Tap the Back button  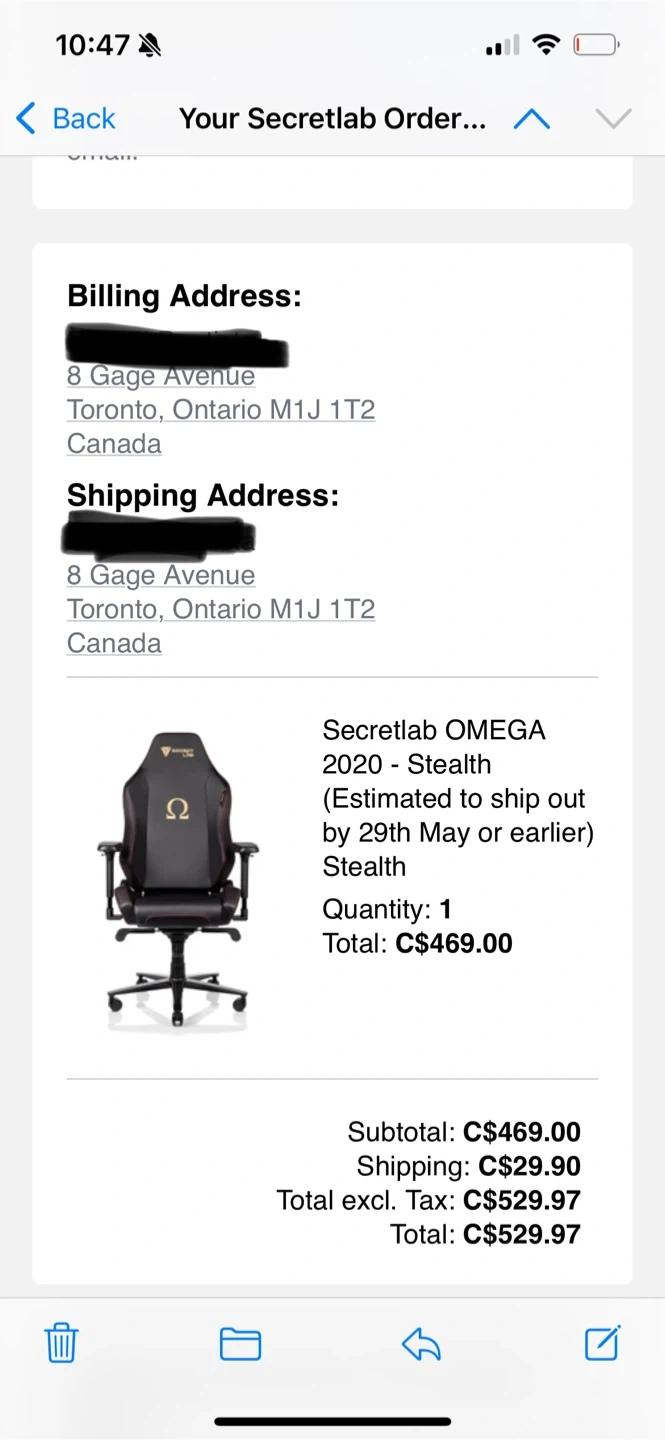66,119
